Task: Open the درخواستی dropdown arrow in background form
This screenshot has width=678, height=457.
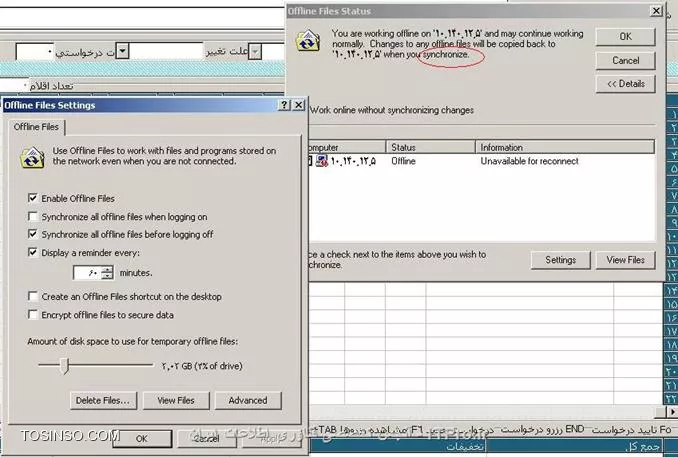Action: [x=123, y=51]
